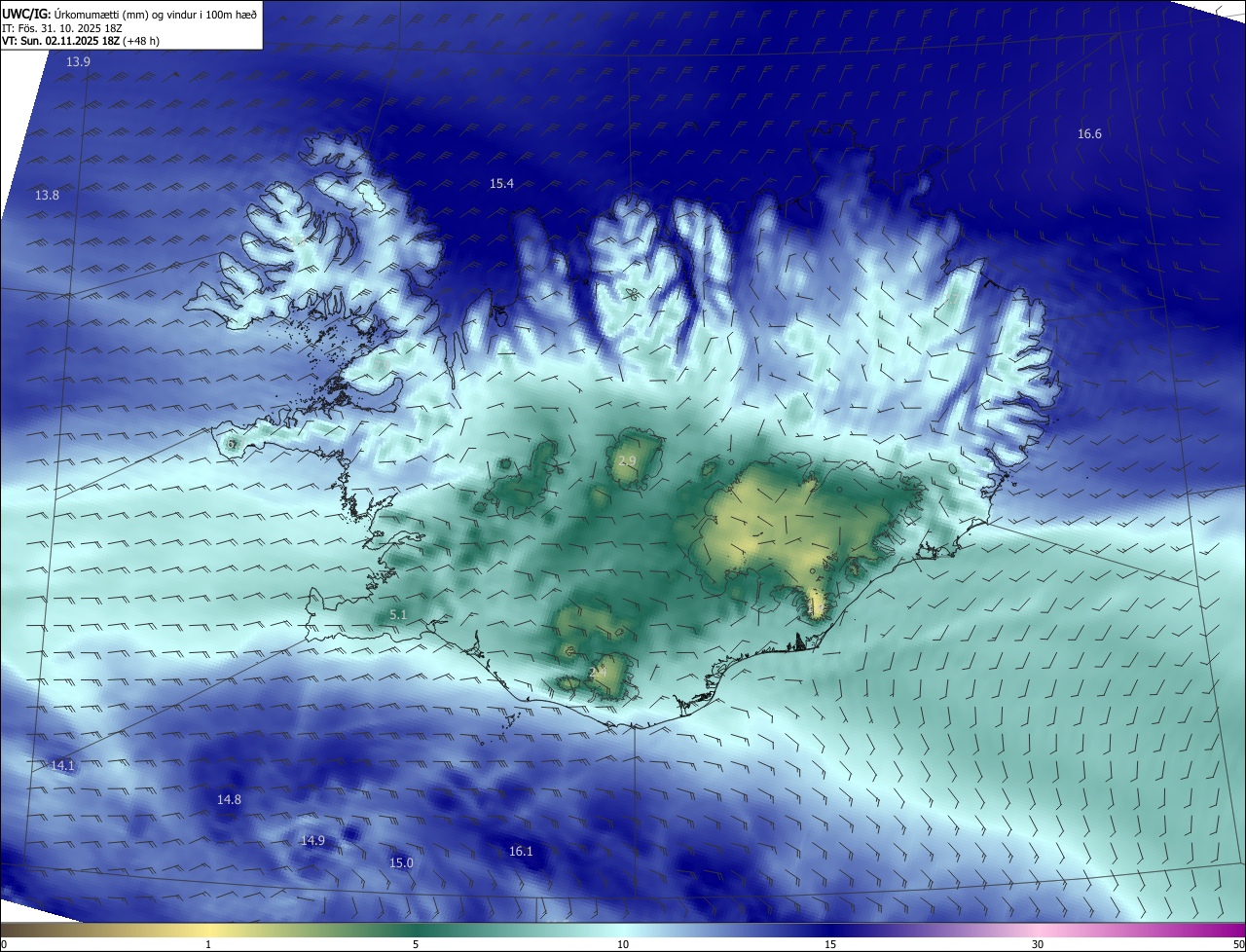This screenshot has height=952, width=1246.
Task: Click the 14.9 value label on the map
Action: 312,840
